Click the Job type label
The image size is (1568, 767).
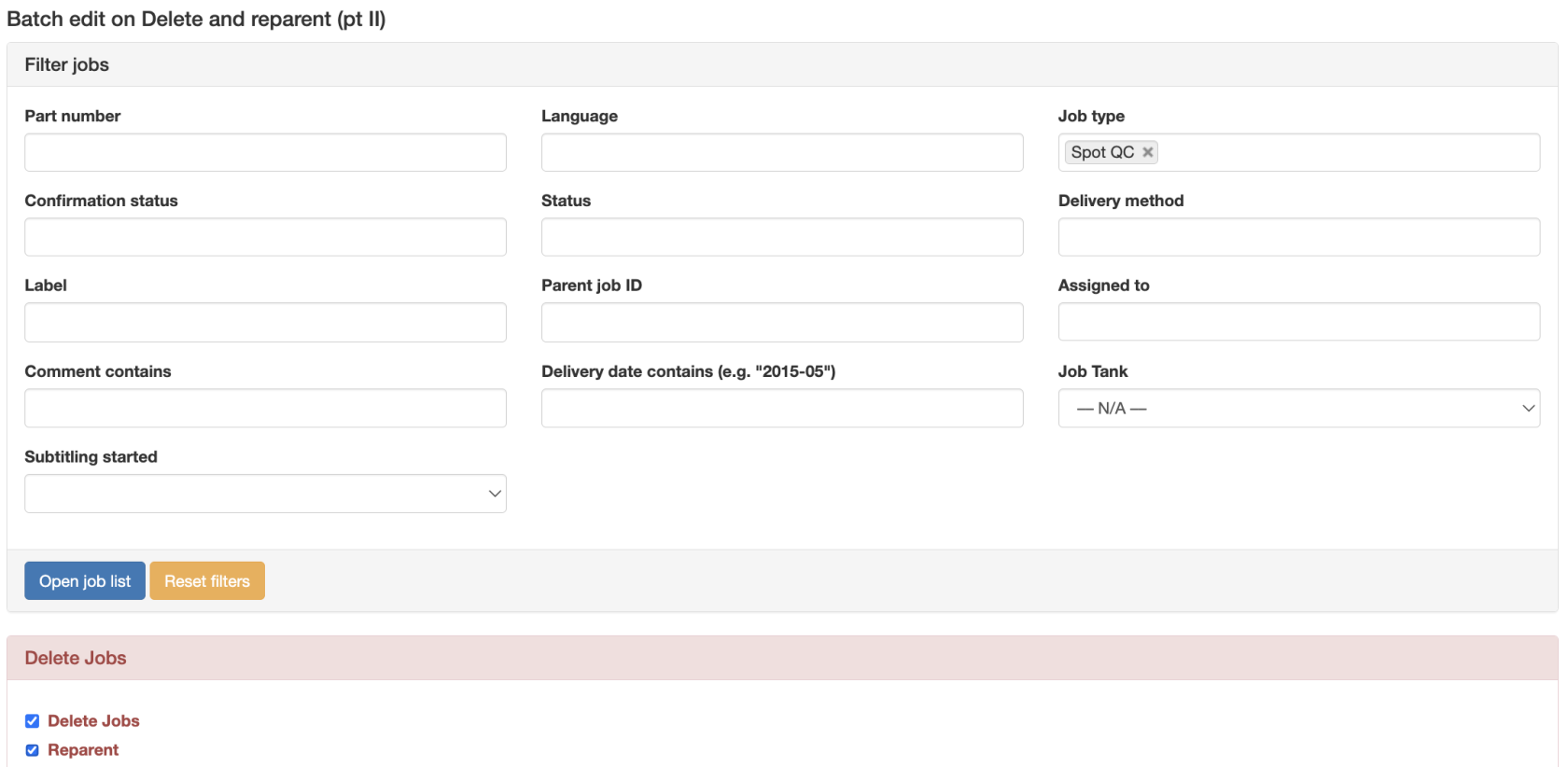click(1091, 116)
